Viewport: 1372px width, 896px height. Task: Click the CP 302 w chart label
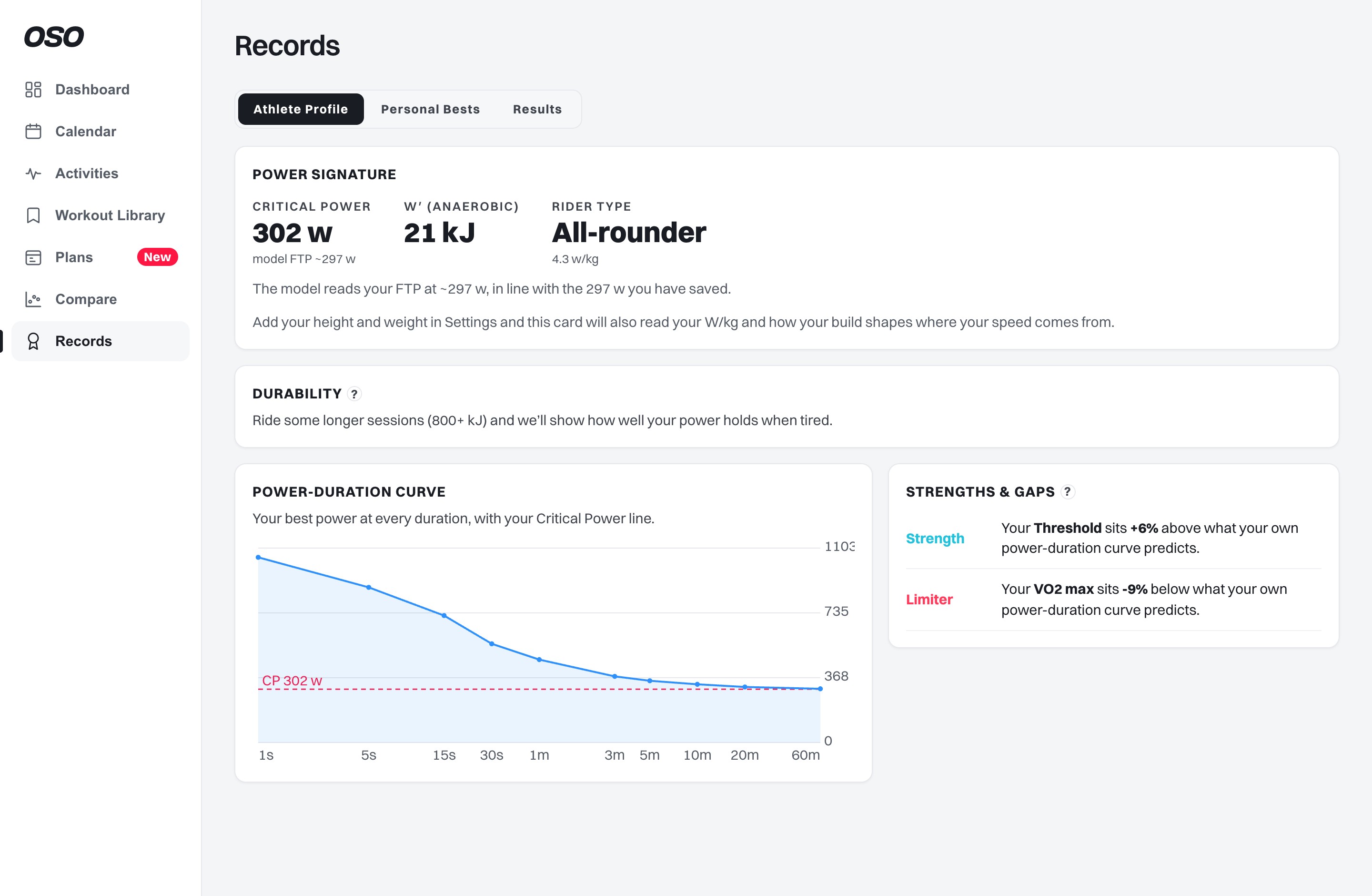293,681
